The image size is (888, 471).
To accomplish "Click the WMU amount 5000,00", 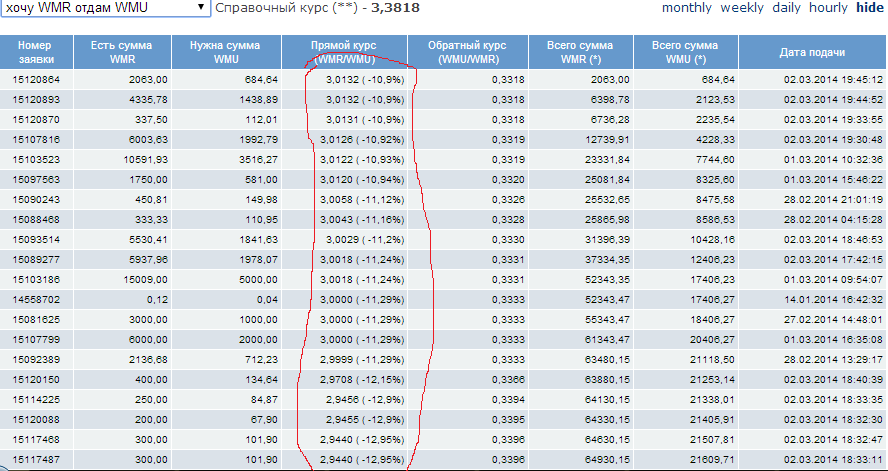I will (259, 280).
